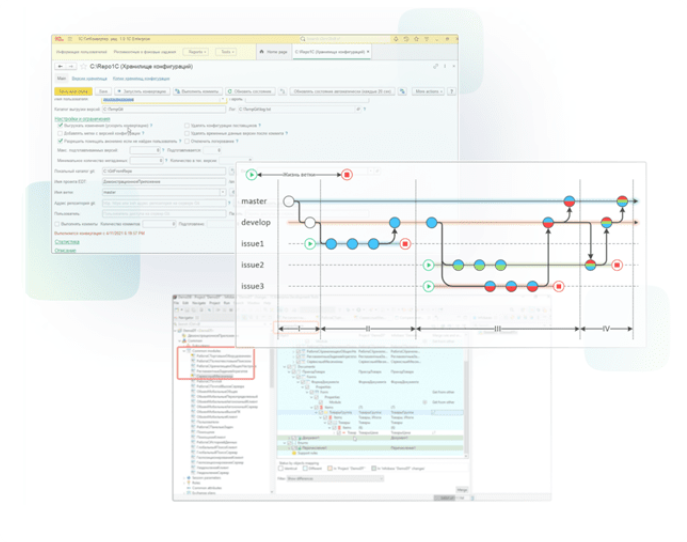Viewport: 687px width, 542px height.
Task: Click the red stop marker on issue1 branch
Action: pyautogui.click(x=405, y=243)
